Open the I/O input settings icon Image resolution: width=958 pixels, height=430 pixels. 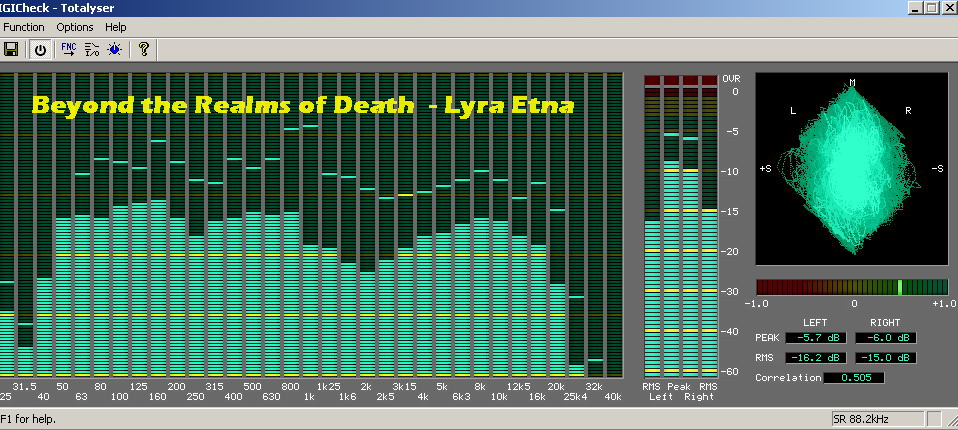click(92, 49)
